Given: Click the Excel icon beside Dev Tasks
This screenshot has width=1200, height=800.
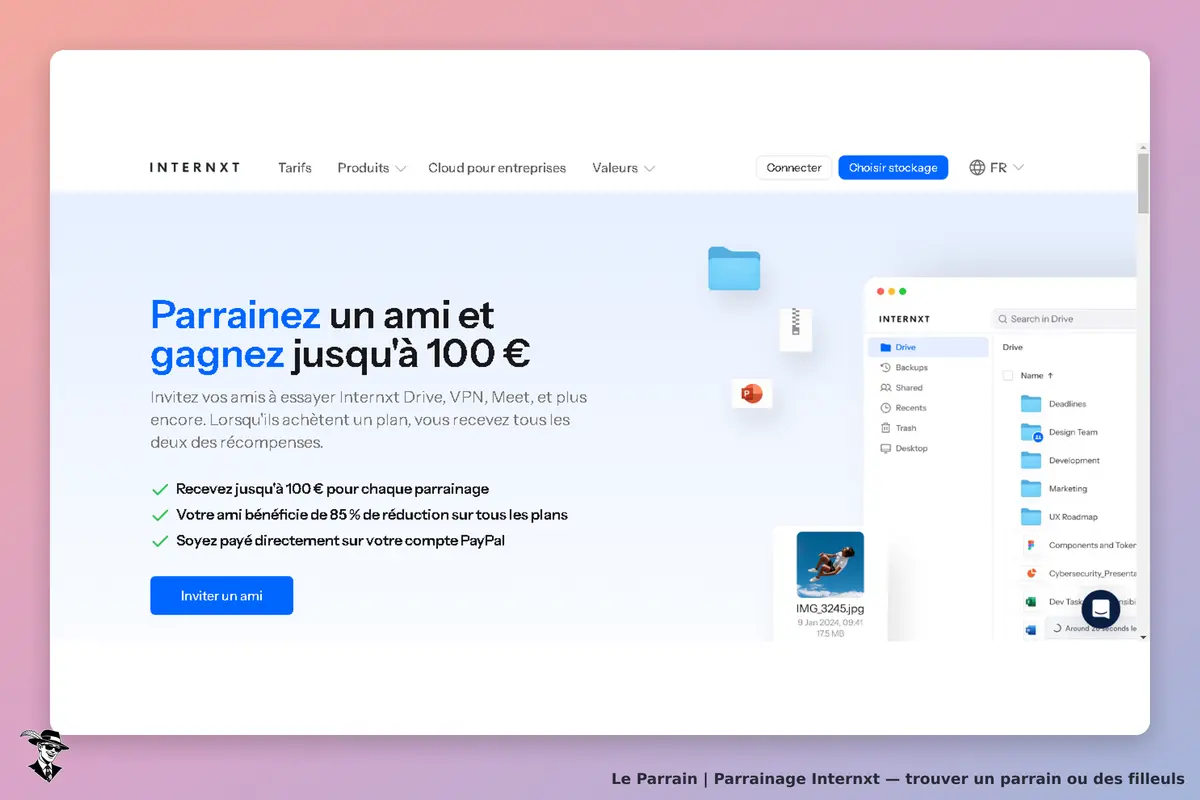Looking at the screenshot, I should pos(1030,602).
